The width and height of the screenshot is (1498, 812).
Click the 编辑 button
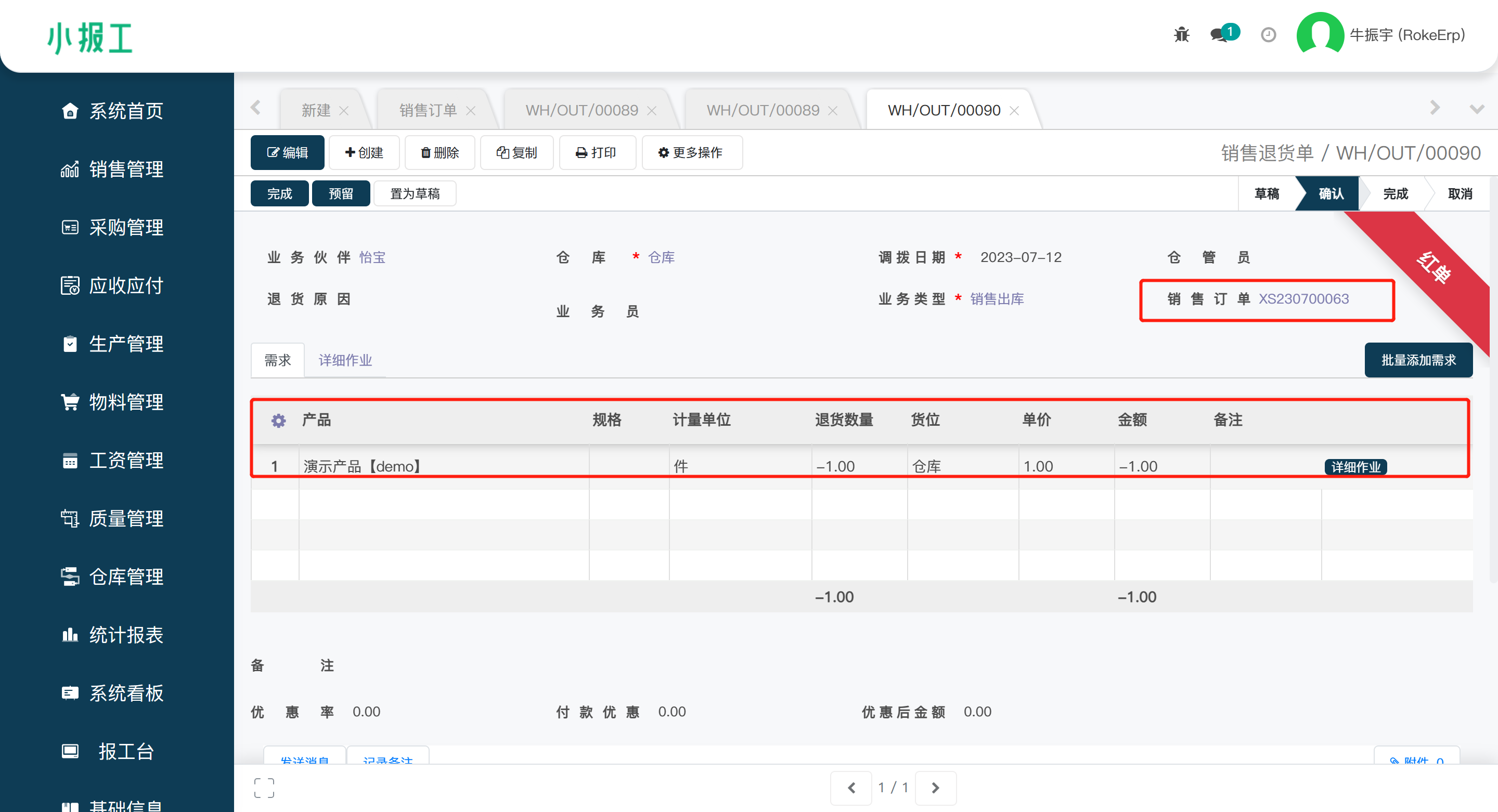pos(287,153)
